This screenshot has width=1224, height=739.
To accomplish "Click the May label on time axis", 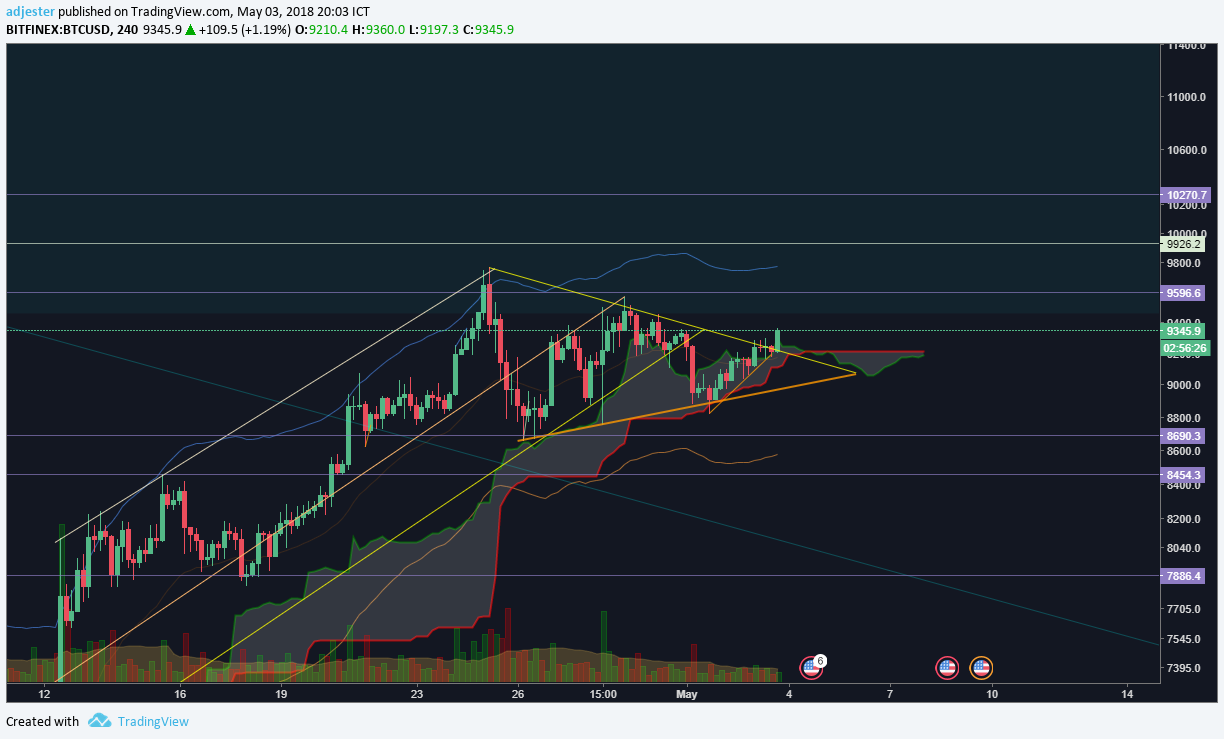I will (x=686, y=693).
